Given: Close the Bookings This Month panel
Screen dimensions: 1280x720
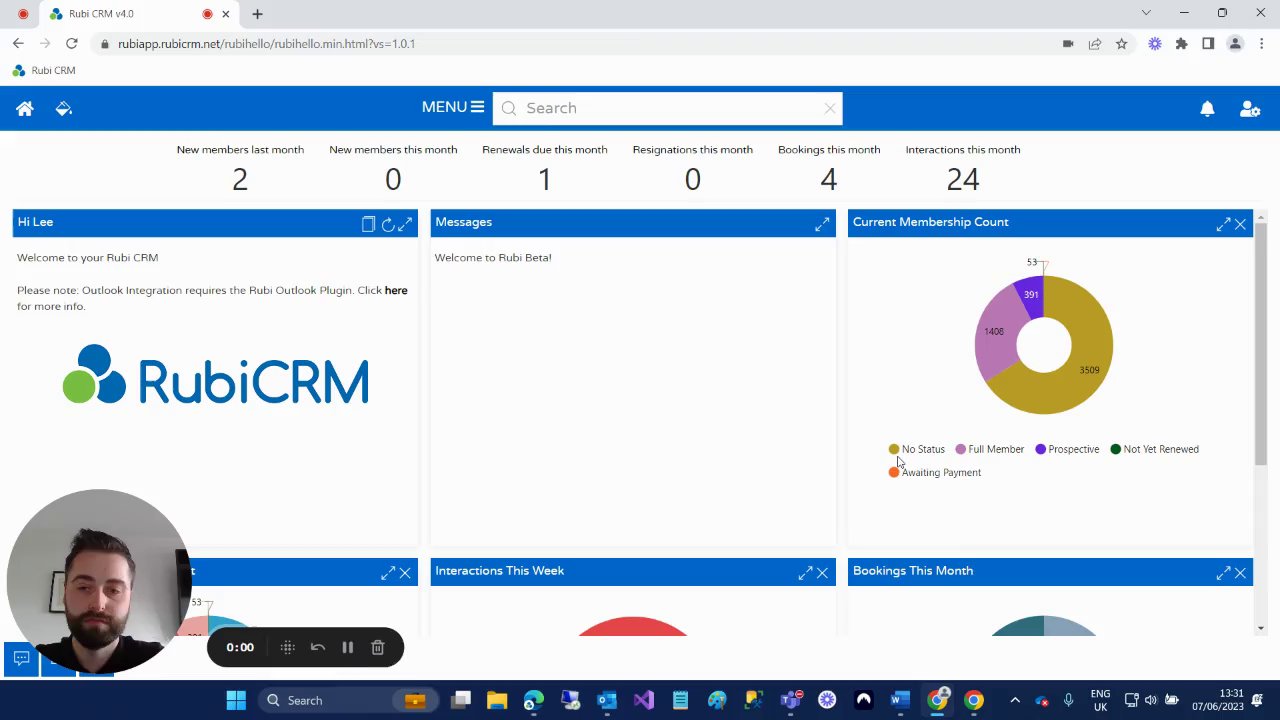Looking at the screenshot, I should (1240, 573).
